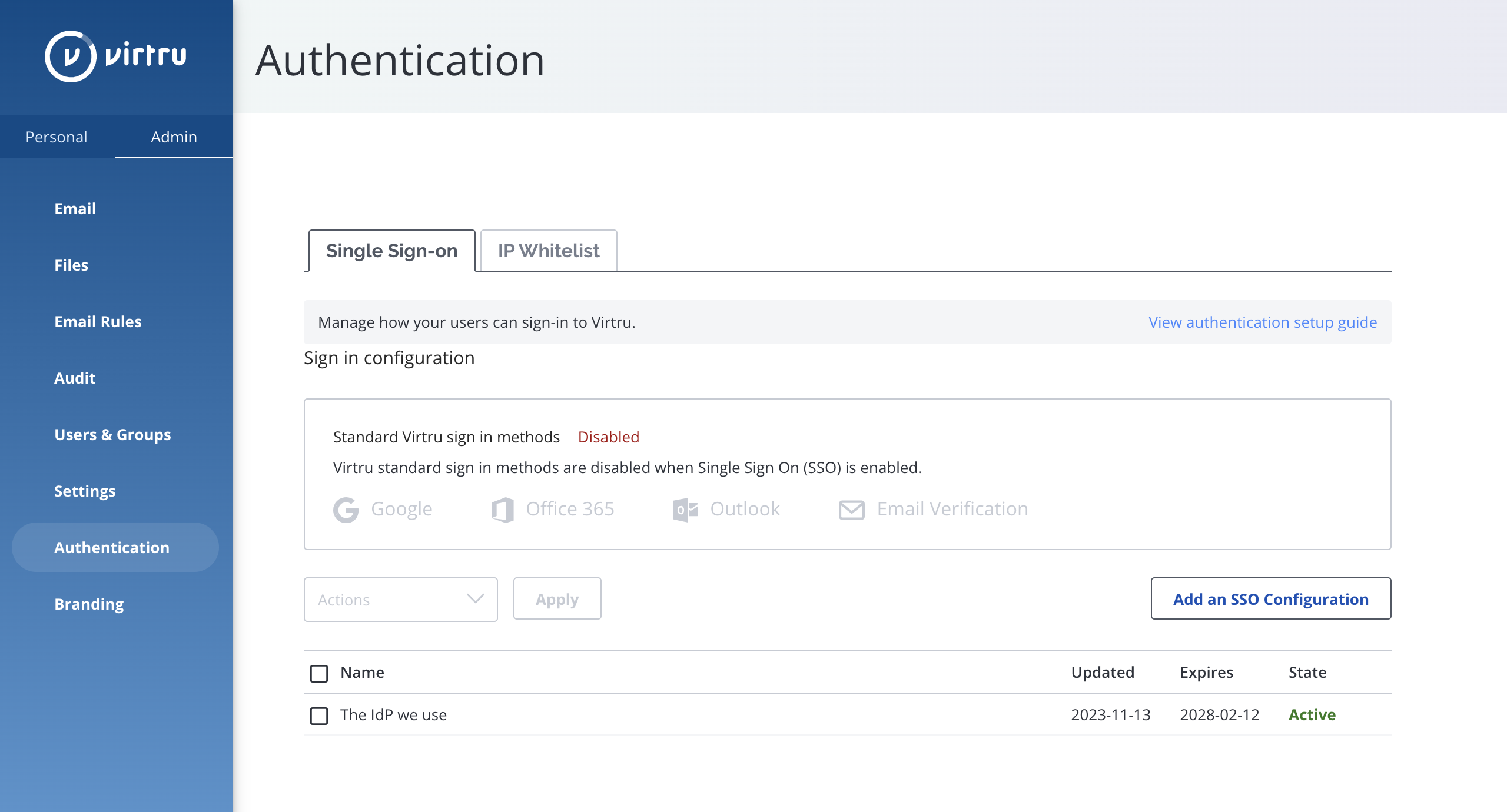This screenshot has width=1507, height=812.
Task: Go to Settings in the sidebar
Action: point(85,491)
